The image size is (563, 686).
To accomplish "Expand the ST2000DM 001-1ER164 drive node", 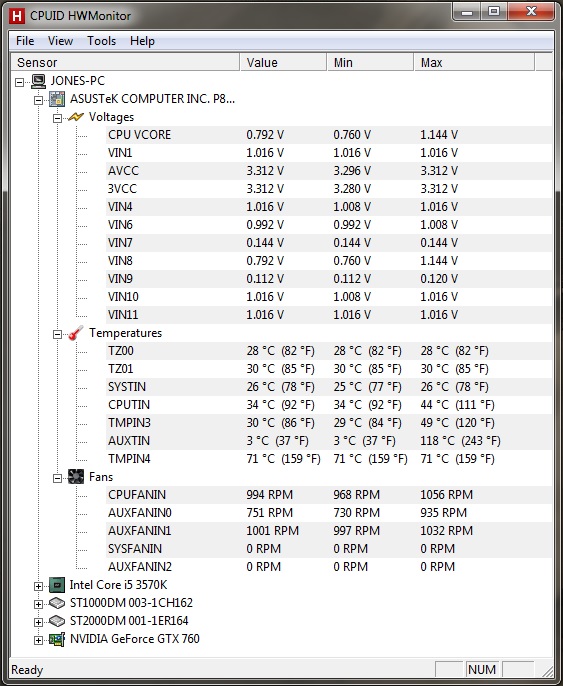I will tap(38, 622).
